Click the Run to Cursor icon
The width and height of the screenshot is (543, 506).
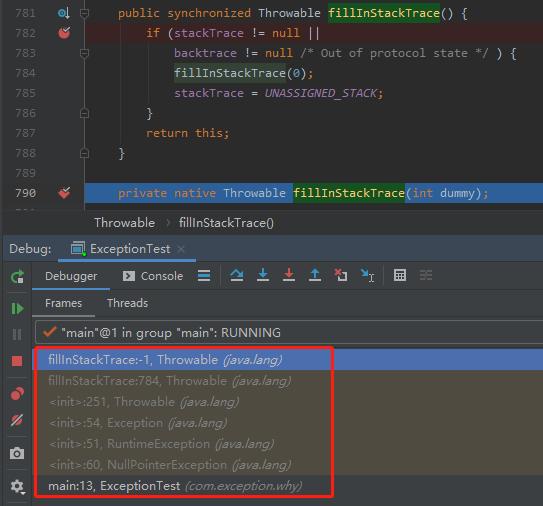tap(367, 276)
